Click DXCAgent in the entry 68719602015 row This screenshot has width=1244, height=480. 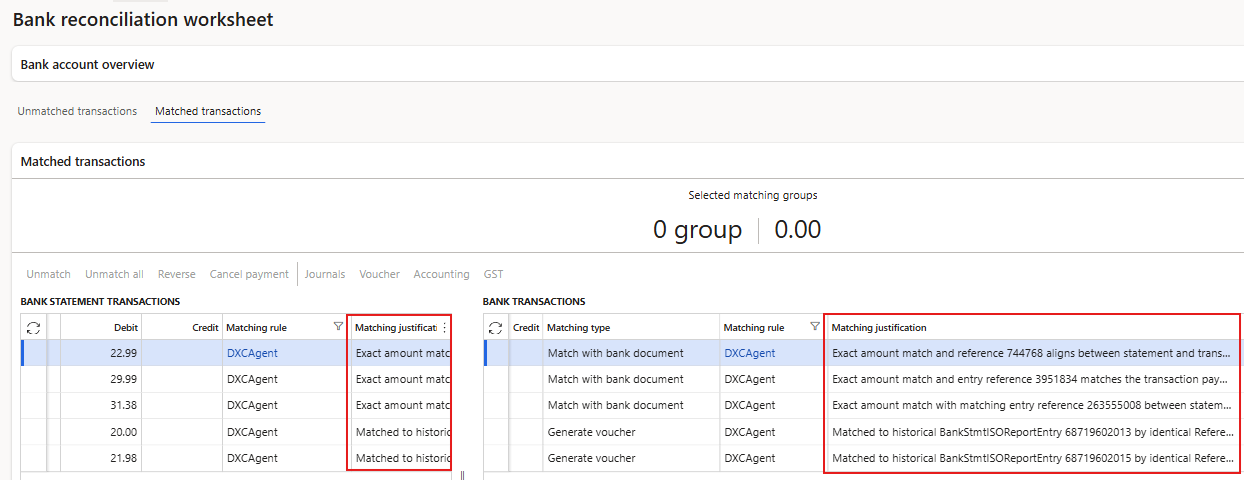(750, 458)
